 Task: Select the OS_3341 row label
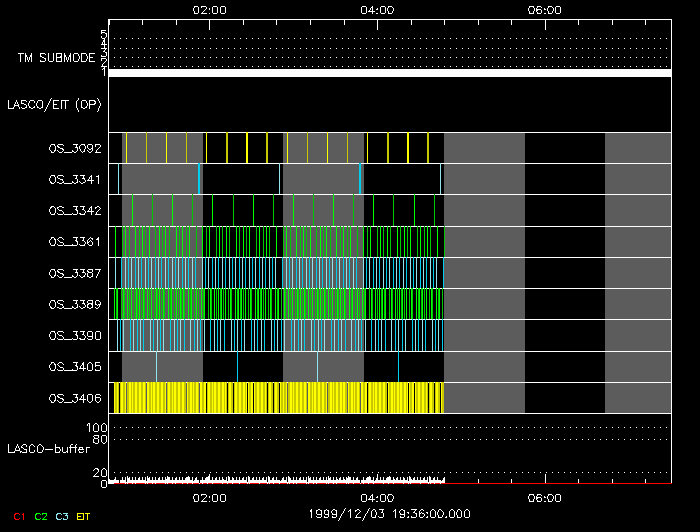(x=75, y=180)
